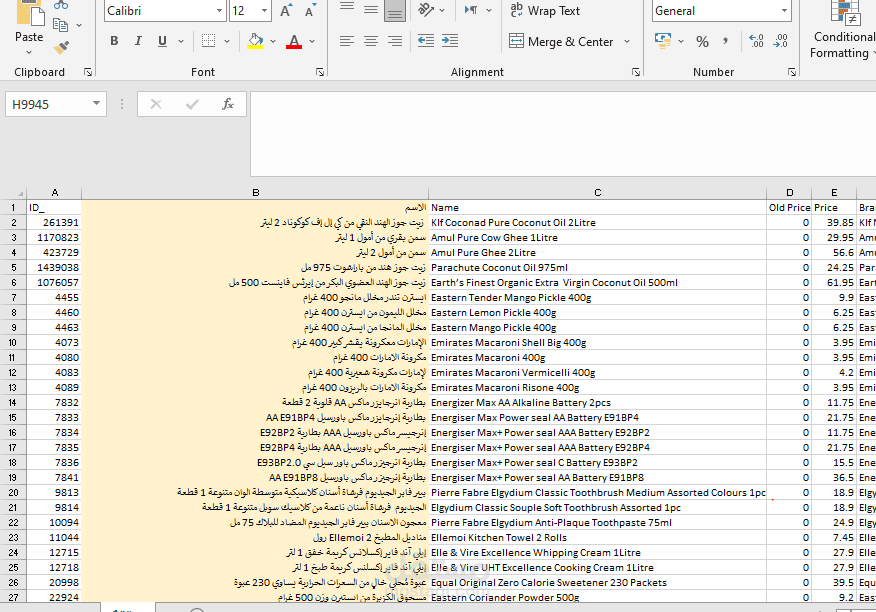Open Font settings dialog launcher
The image size is (876, 612).
320,72
